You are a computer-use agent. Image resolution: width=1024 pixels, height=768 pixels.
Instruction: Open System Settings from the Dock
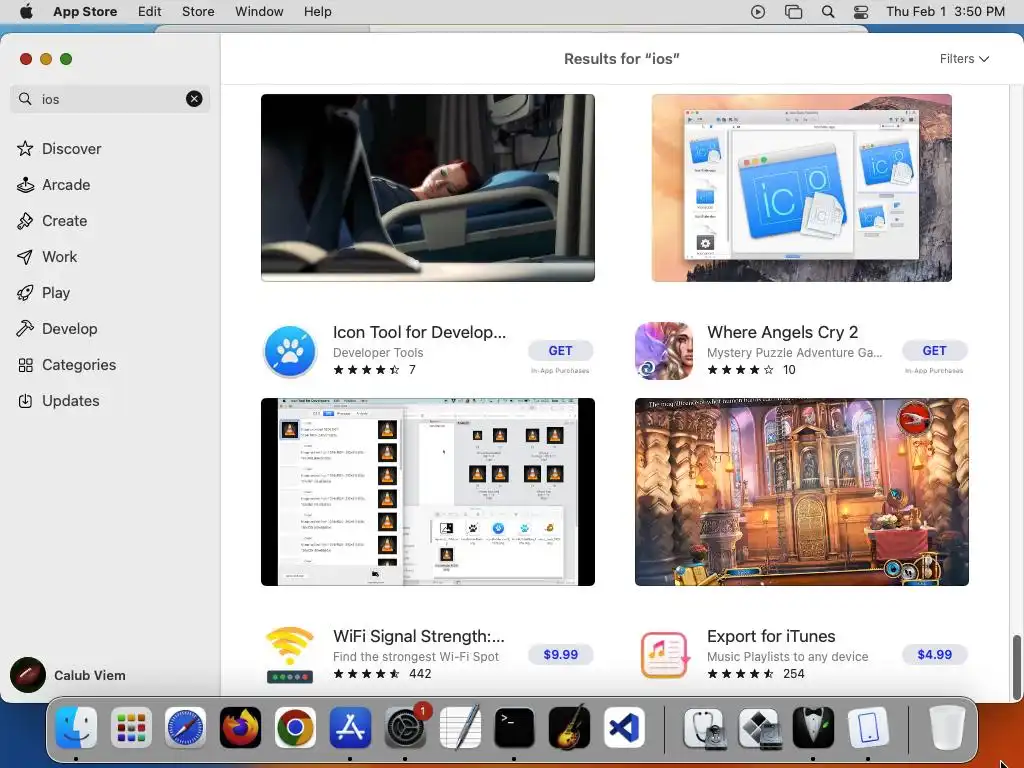click(x=405, y=728)
